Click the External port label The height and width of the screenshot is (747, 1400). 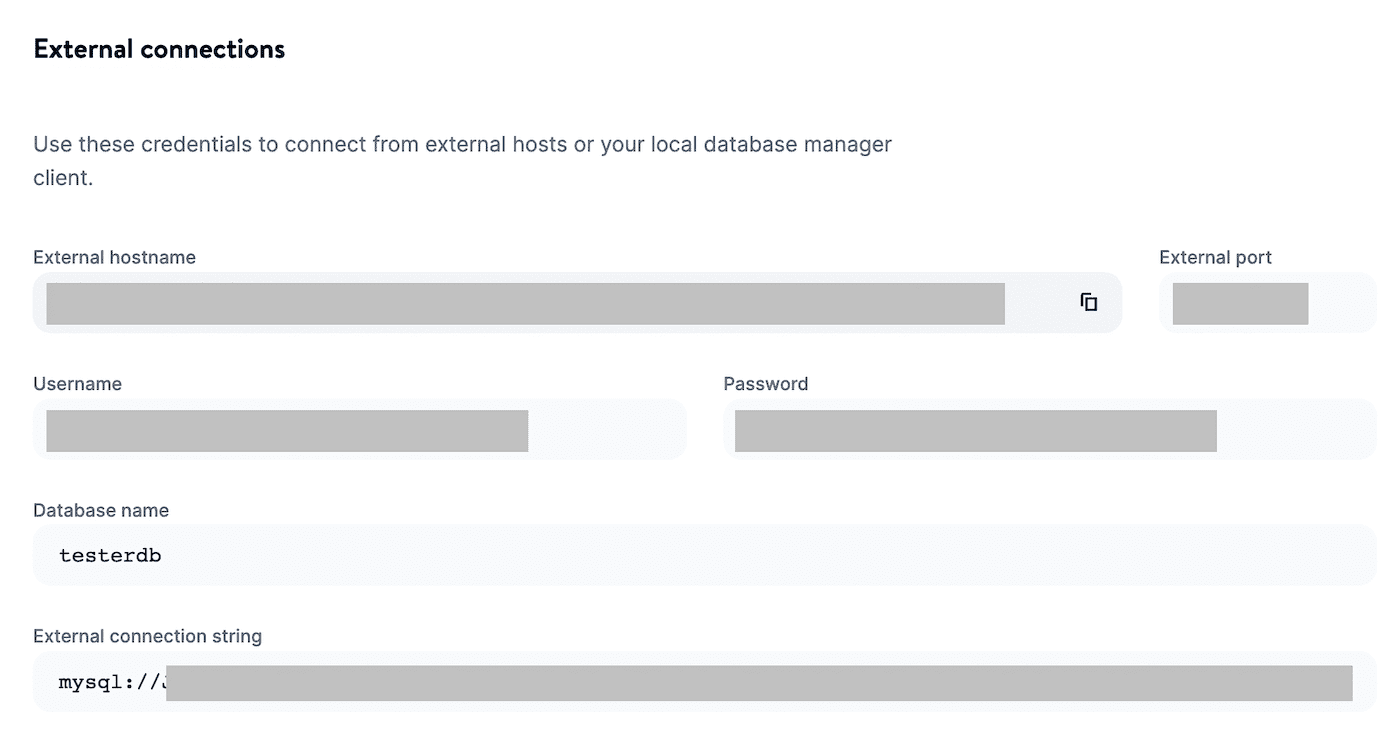(1215, 257)
